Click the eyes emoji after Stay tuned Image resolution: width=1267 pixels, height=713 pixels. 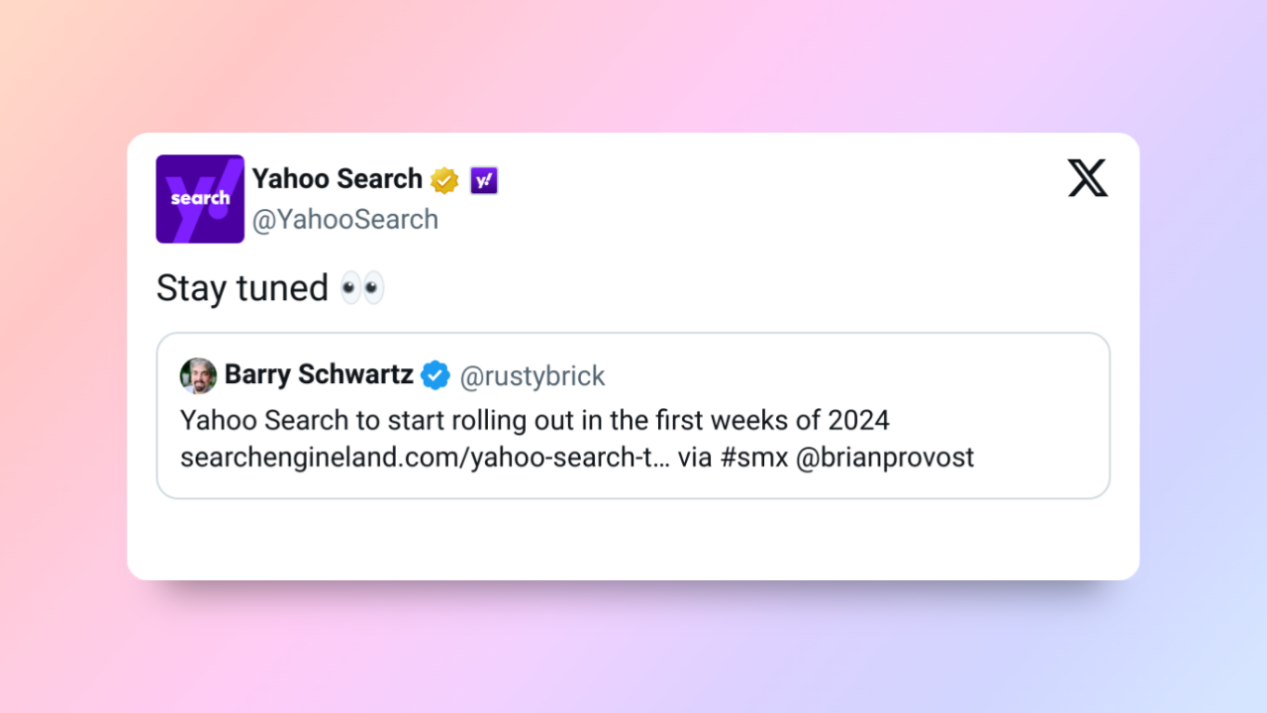(362, 289)
